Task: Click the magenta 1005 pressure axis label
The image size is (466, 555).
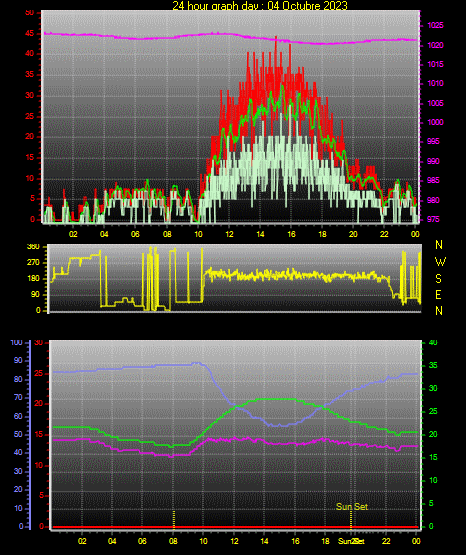Action: tap(435, 103)
